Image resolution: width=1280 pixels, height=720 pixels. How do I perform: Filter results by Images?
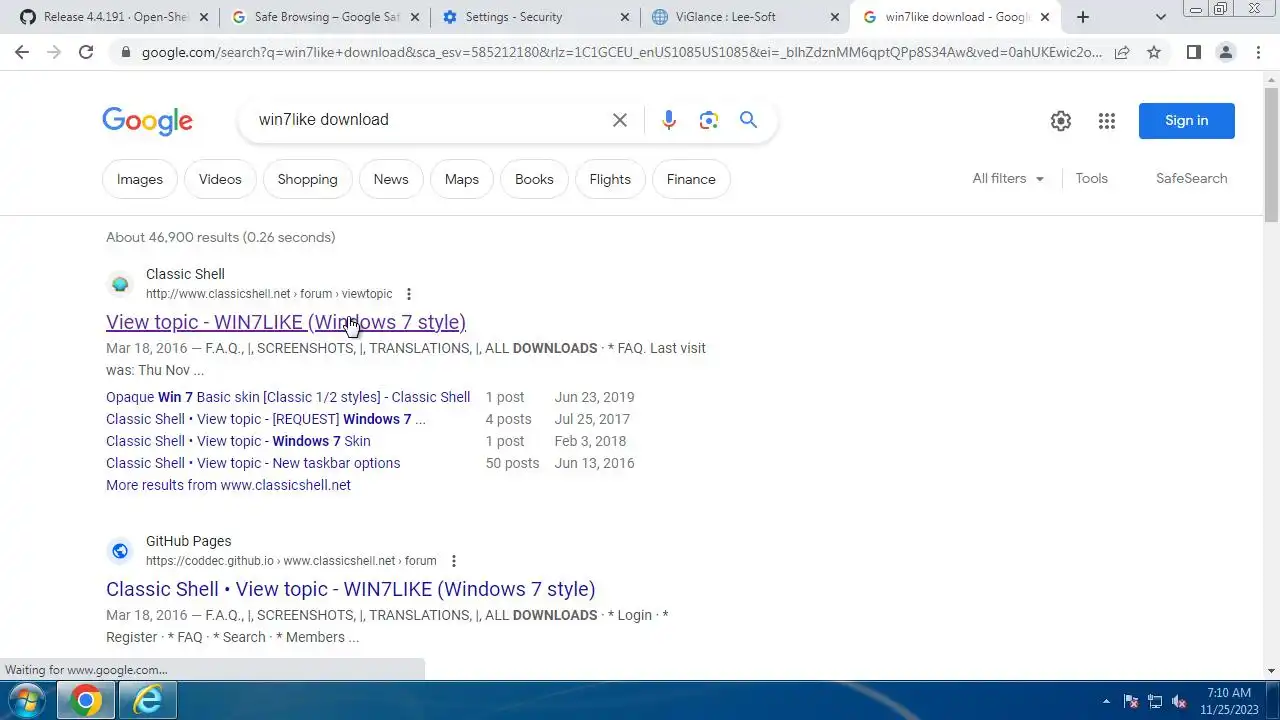click(140, 179)
